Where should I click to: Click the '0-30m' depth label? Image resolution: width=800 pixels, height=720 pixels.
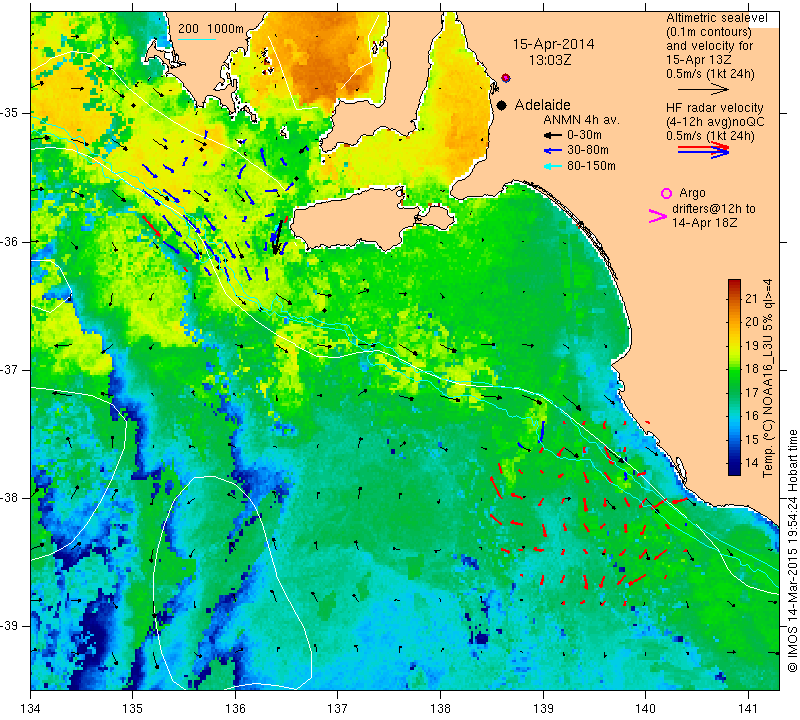pyautogui.click(x=584, y=135)
